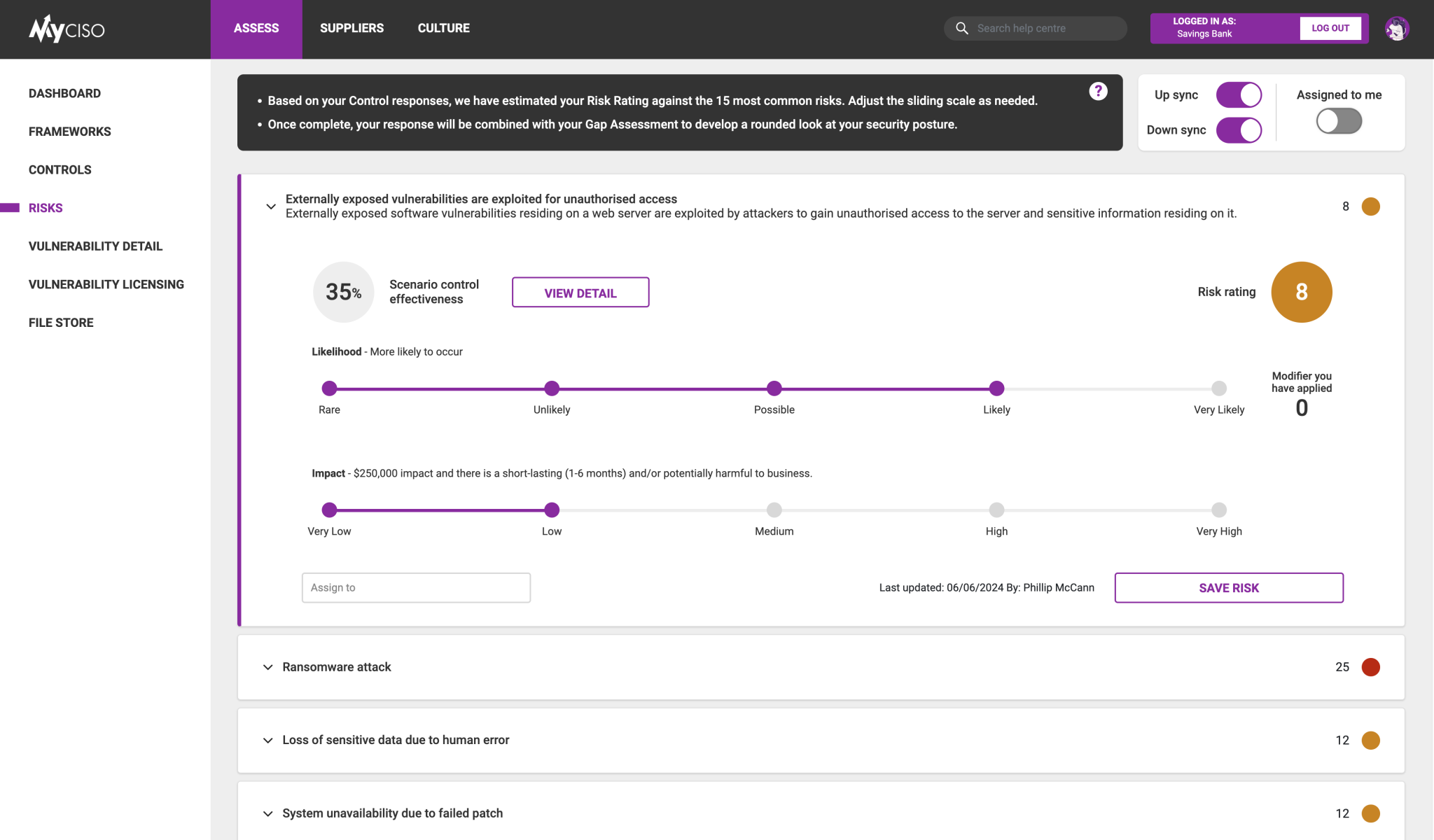Click the MyCISO logo
The width and height of the screenshot is (1434, 840).
(67, 29)
